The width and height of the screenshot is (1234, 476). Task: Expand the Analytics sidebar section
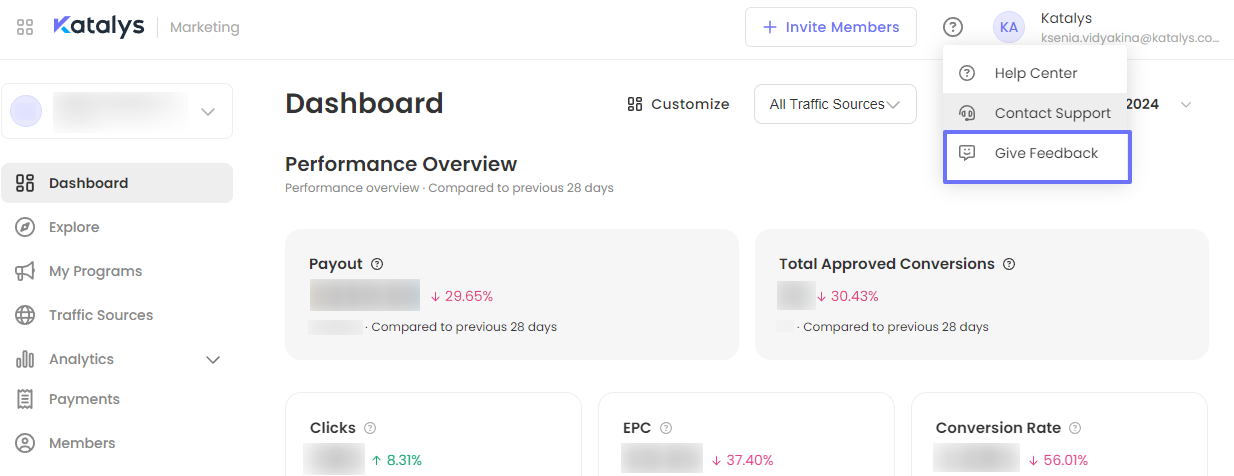click(x=212, y=359)
